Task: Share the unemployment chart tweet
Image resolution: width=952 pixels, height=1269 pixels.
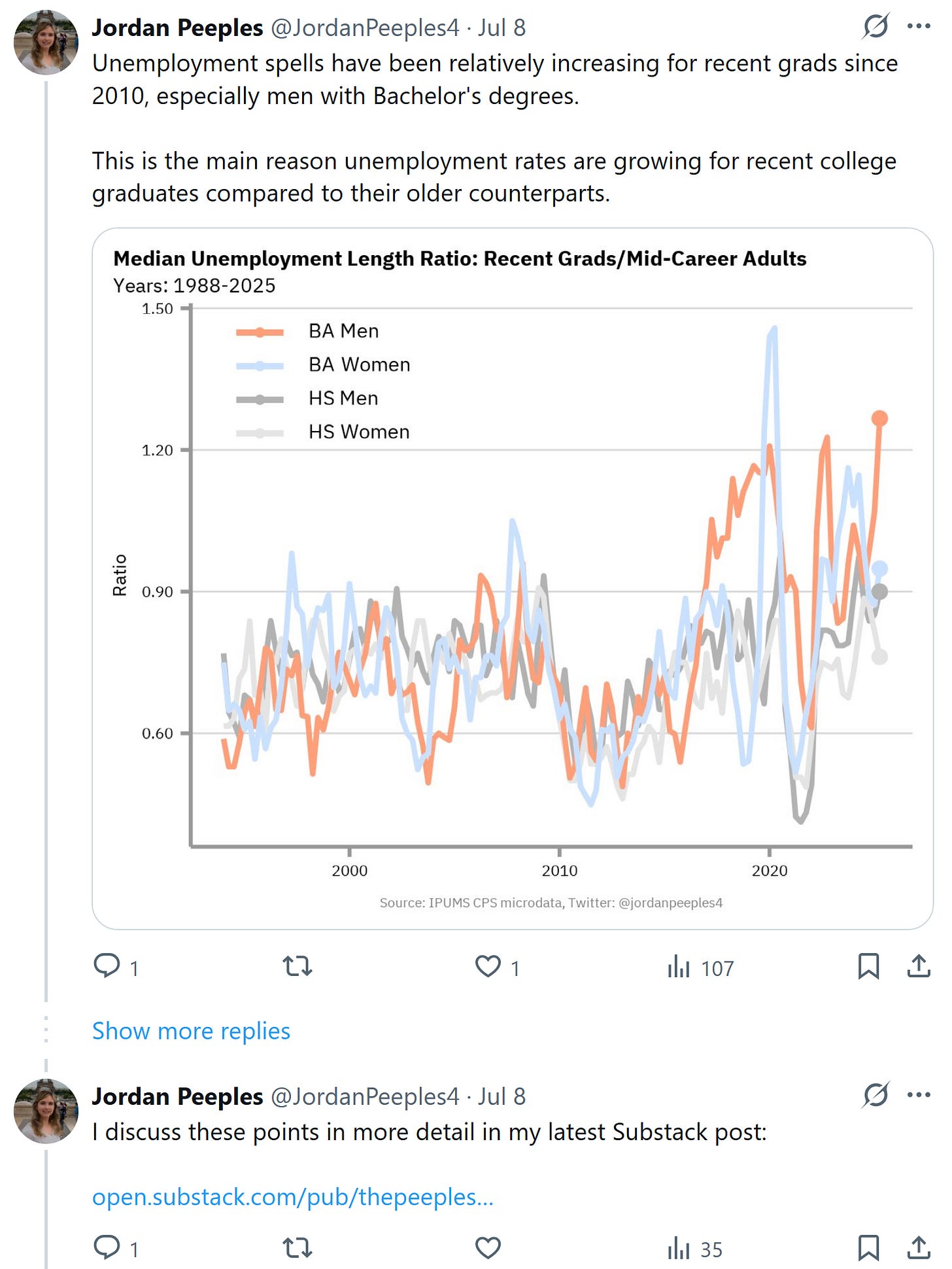Action: 919,966
